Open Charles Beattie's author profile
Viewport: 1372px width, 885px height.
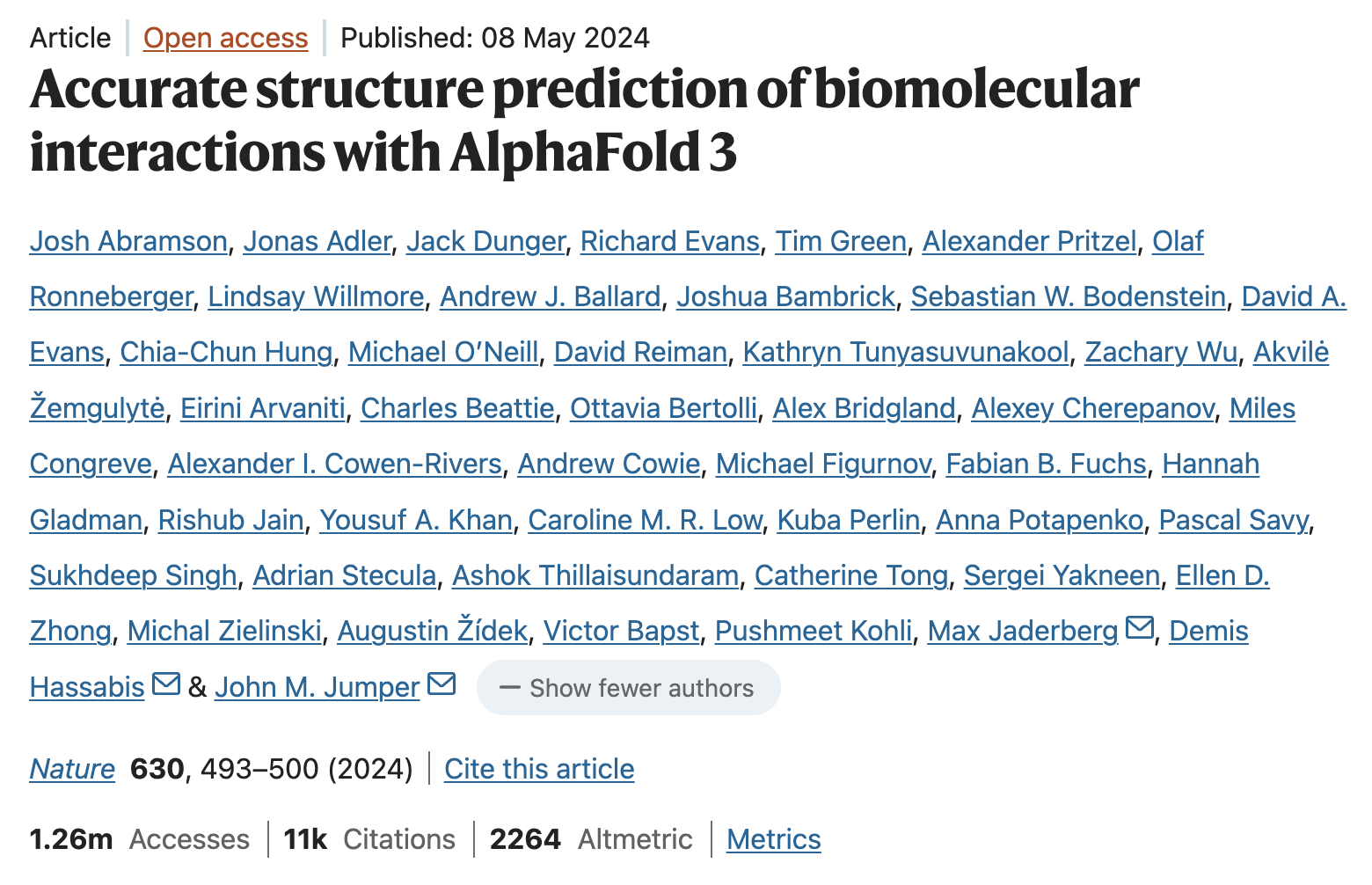(456, 407)
